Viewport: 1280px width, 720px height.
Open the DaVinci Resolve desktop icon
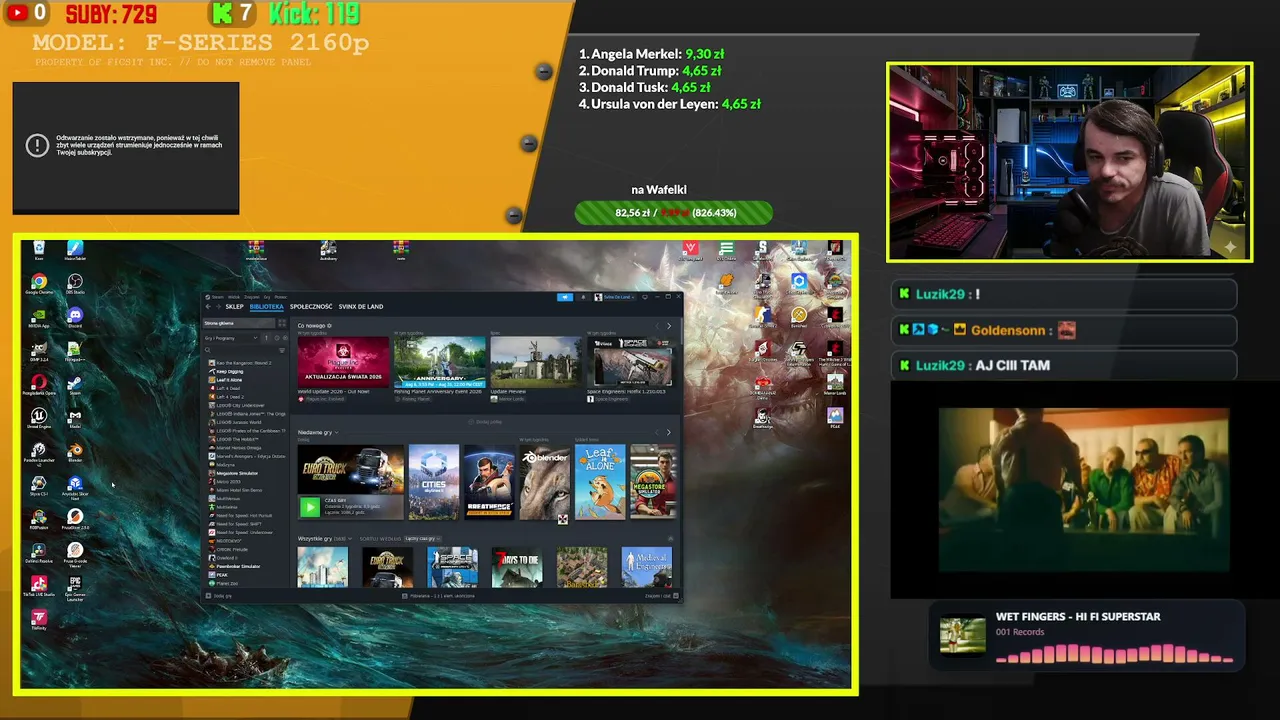click(38, 553)
